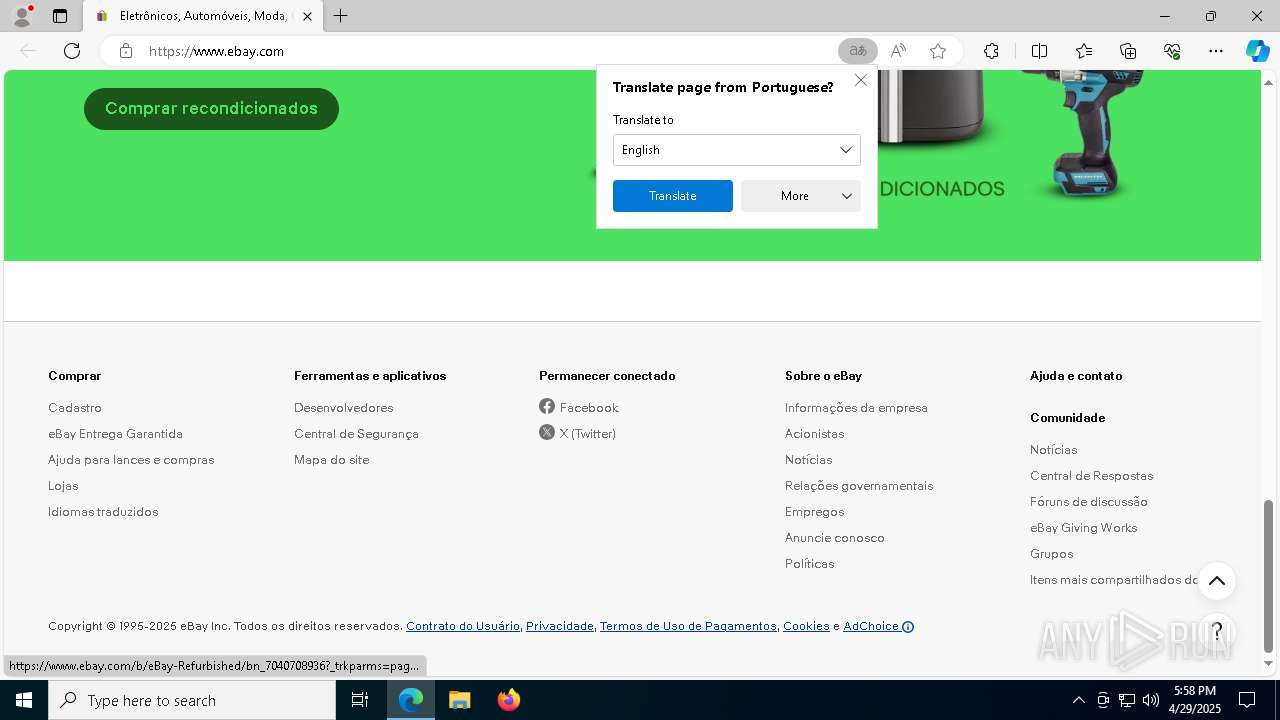Viewport: 1280px width, 720px height.
Task: Open Ajuda e contato heading link
Action: point(1076,375)
